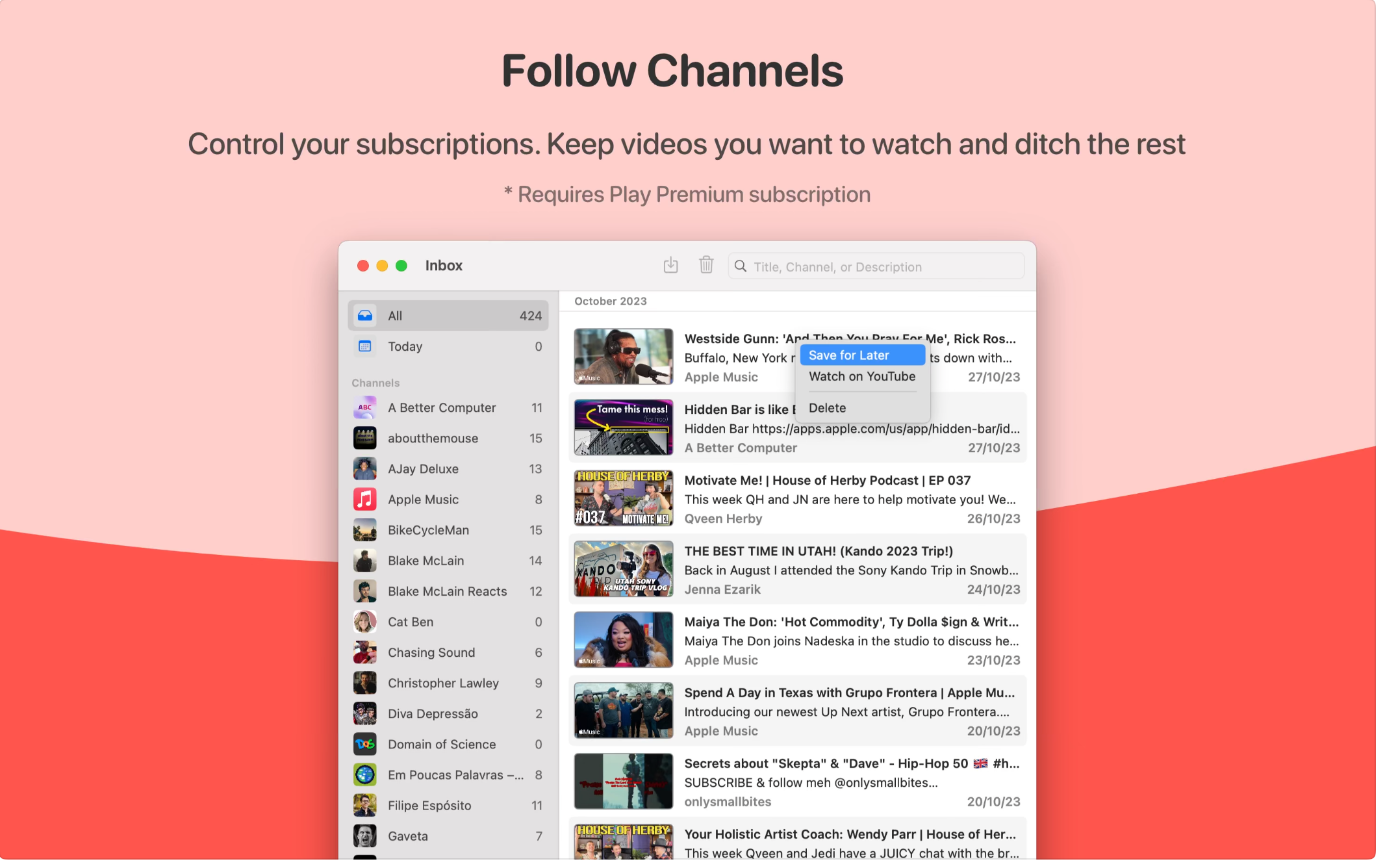
Task: Open Diva Depressão channel avatar
Action: click(x=365, y=713)
